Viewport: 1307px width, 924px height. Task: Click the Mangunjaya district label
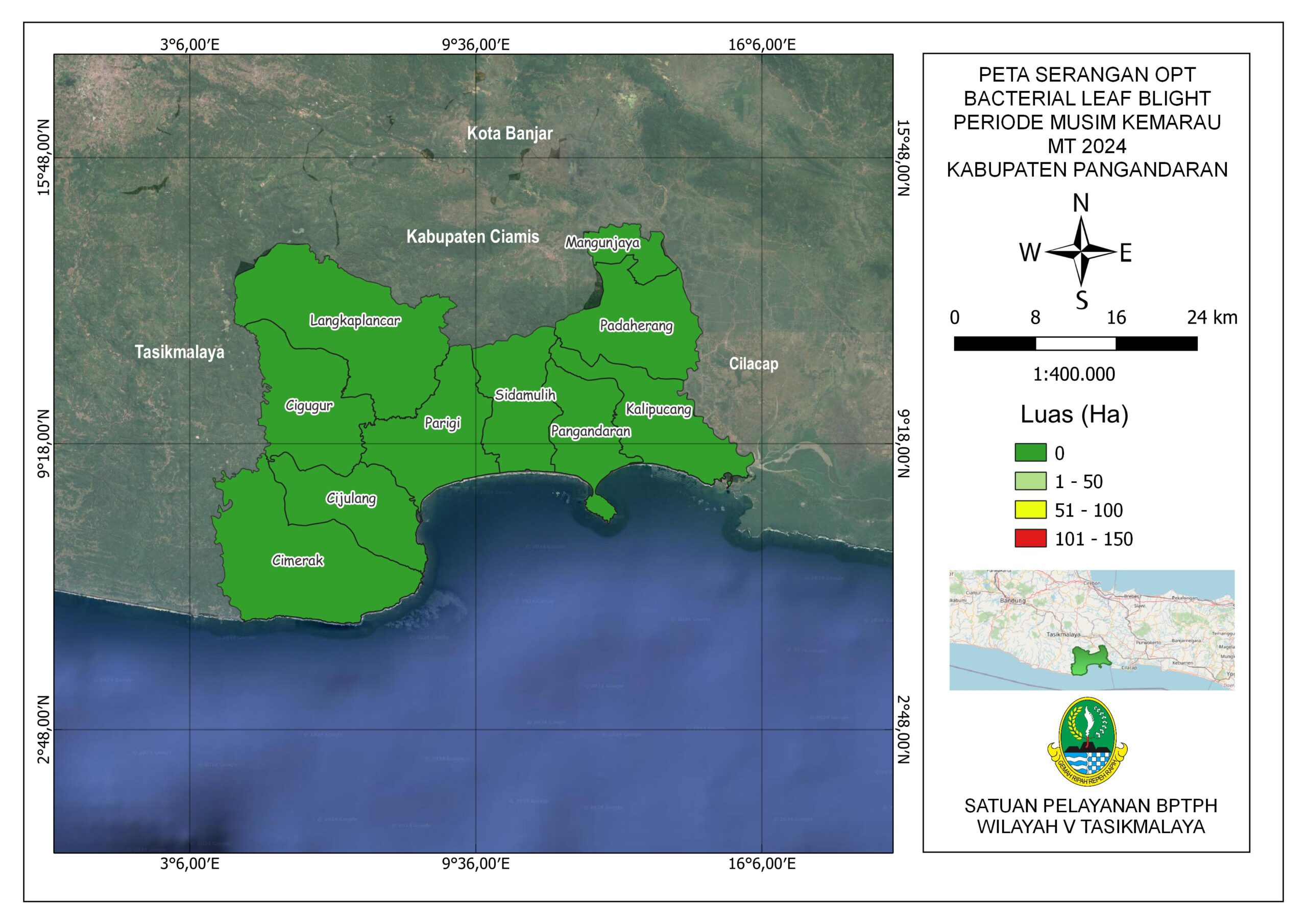click(x=602, y=243)
